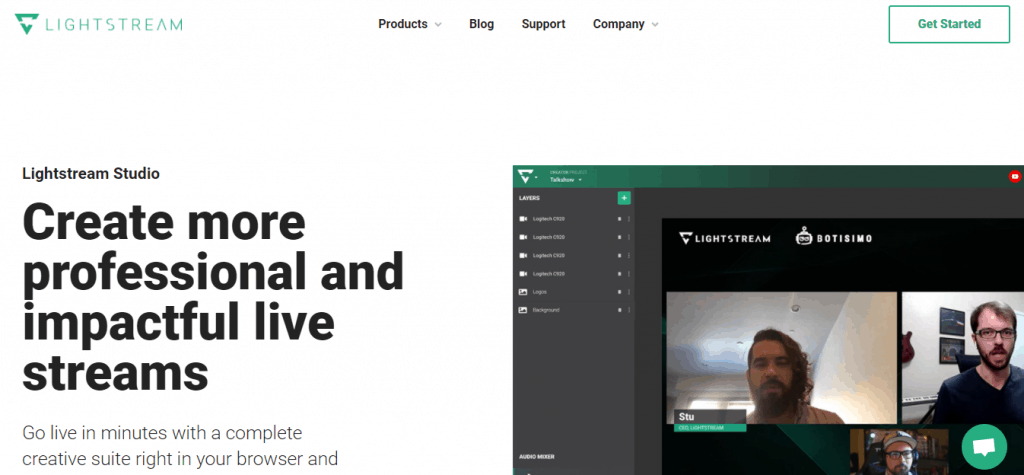Click the green add layer plus button
Screen dimensions: 1024x475
point(624,198)
